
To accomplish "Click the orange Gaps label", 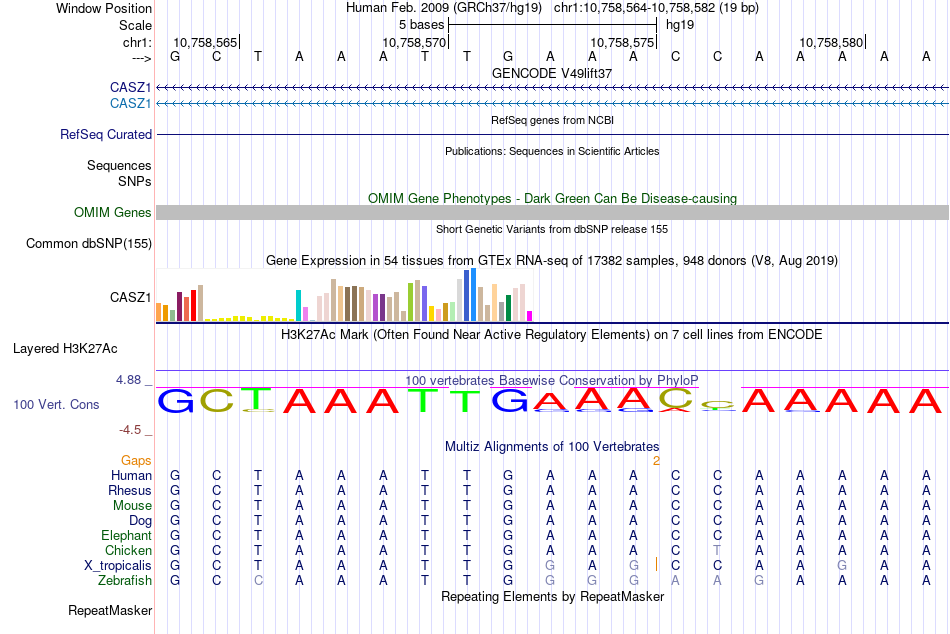I will click(x=136, y=461).
